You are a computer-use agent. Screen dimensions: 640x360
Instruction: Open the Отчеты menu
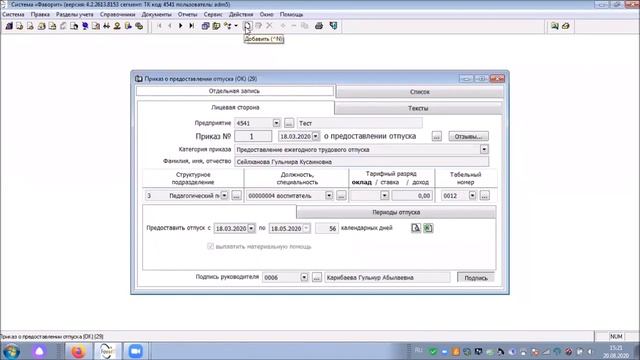187,14
